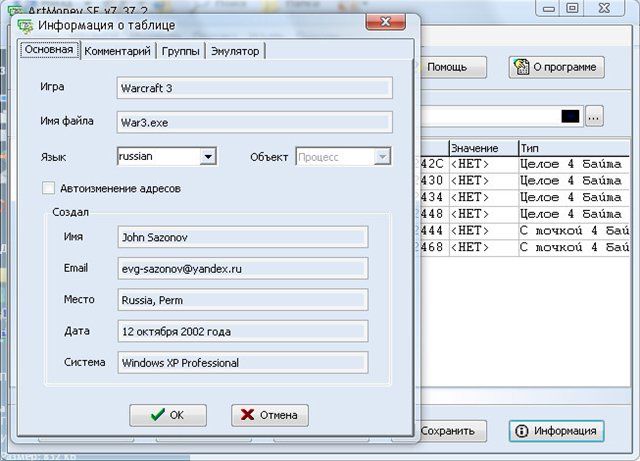This screenshot has width=640, height=461.
Task: Click the Место field Russia, Perm
Action: coord(243,300)
